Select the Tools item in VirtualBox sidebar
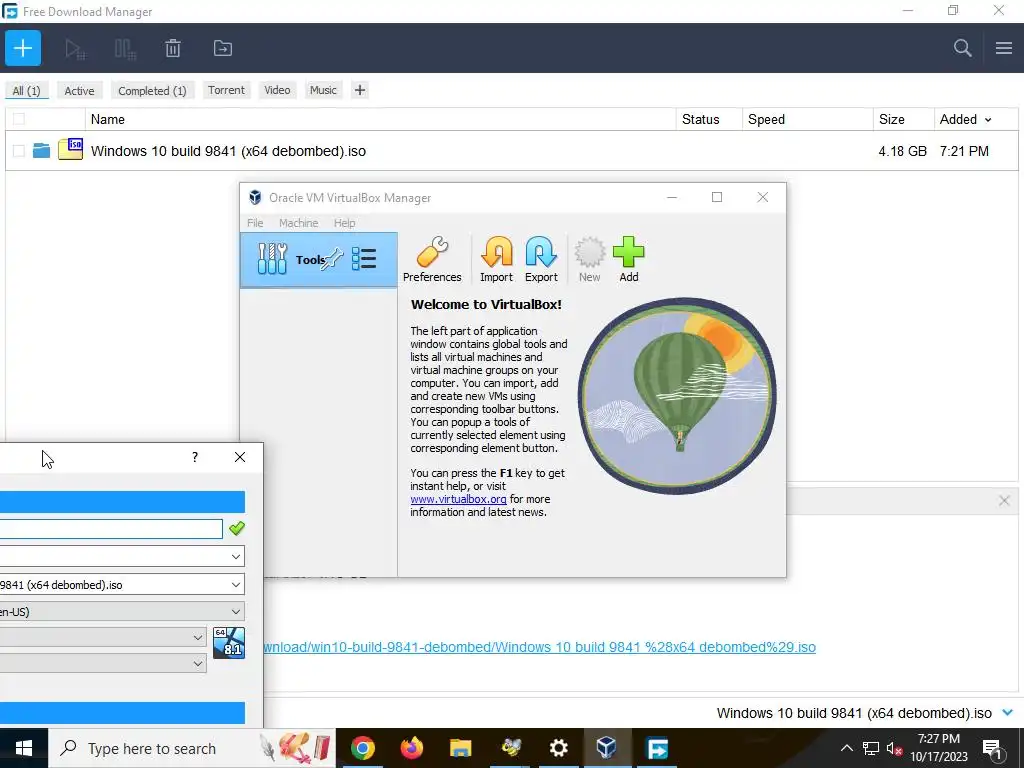This screenshot has height=768, width=1024. coord(319,259)
